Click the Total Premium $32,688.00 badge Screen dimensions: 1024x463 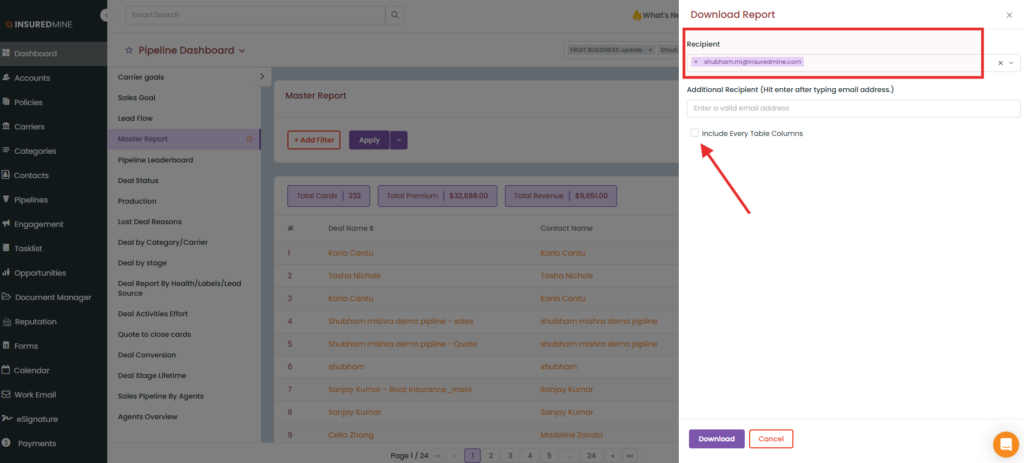[x=437, y=196]
